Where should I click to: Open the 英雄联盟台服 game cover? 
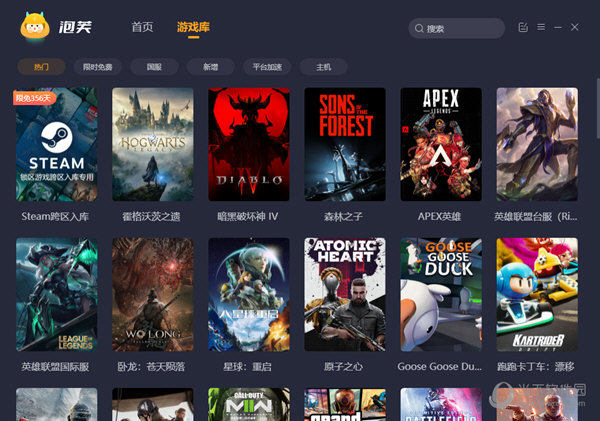click(x=537, y=144)
